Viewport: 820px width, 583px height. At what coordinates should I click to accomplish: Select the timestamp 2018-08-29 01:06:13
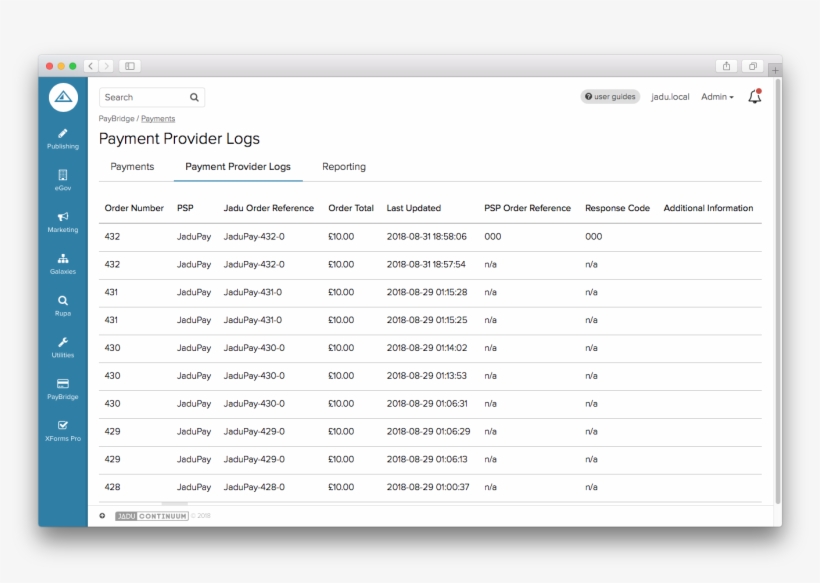(x=427, y=459)
